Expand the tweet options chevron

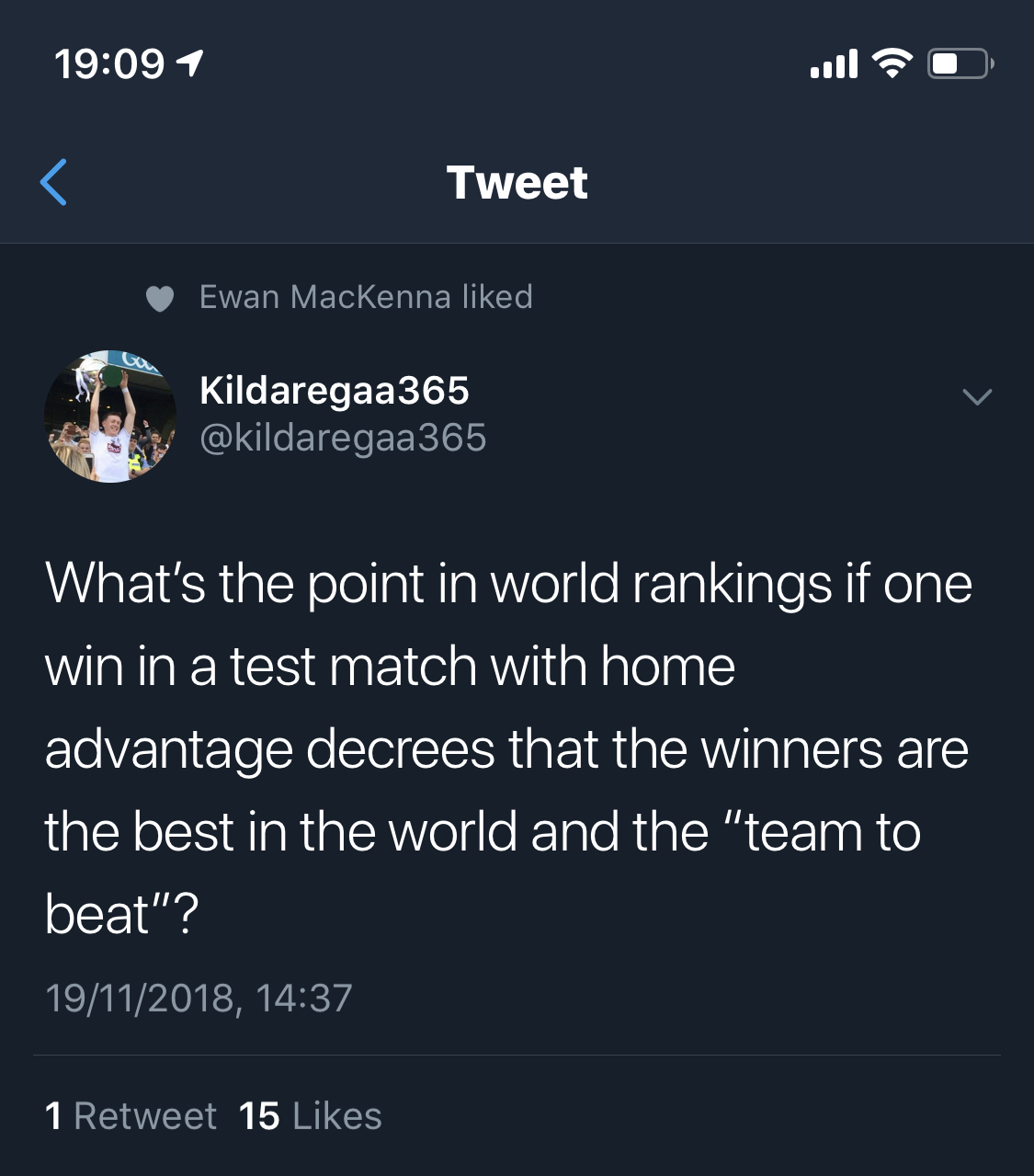coord(976,397)
